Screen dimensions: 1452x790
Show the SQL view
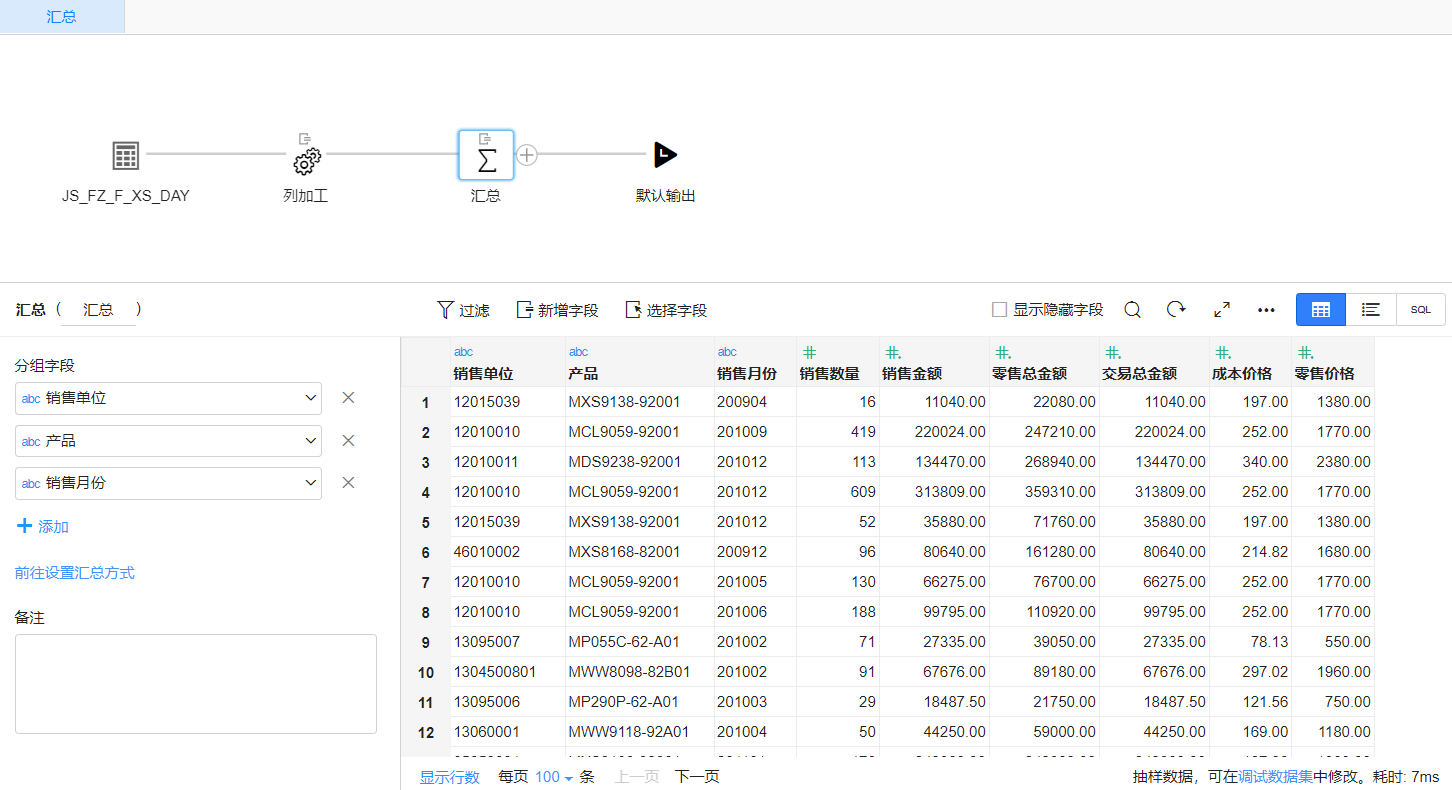coord(1420,310)
